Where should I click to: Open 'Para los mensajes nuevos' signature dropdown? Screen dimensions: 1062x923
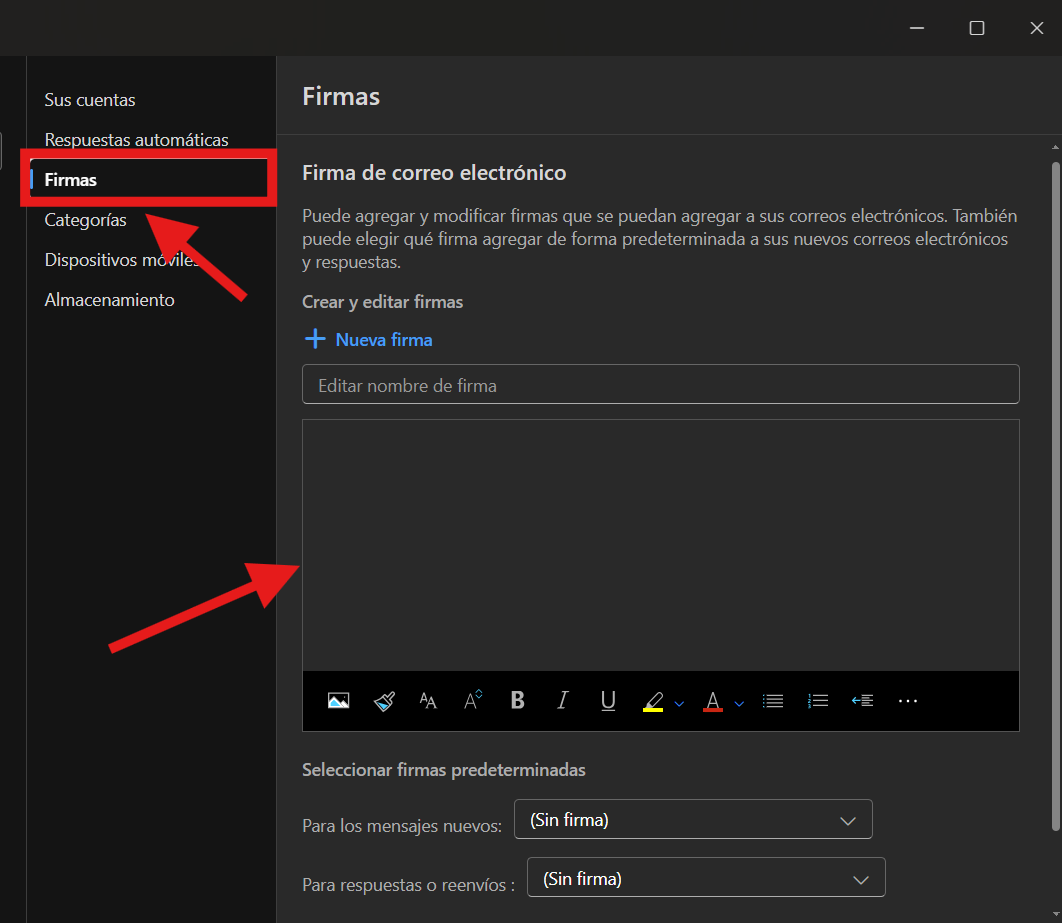tap(693, 820)
